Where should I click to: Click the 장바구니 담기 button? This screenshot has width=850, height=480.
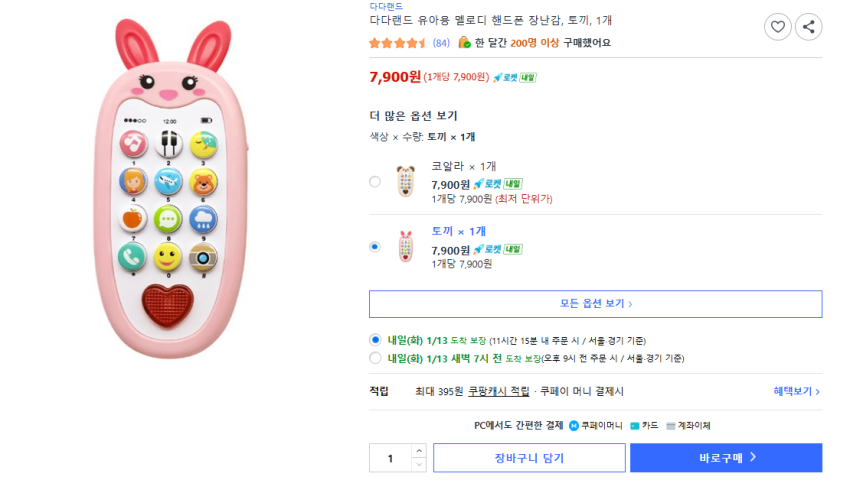click(528, 458)
